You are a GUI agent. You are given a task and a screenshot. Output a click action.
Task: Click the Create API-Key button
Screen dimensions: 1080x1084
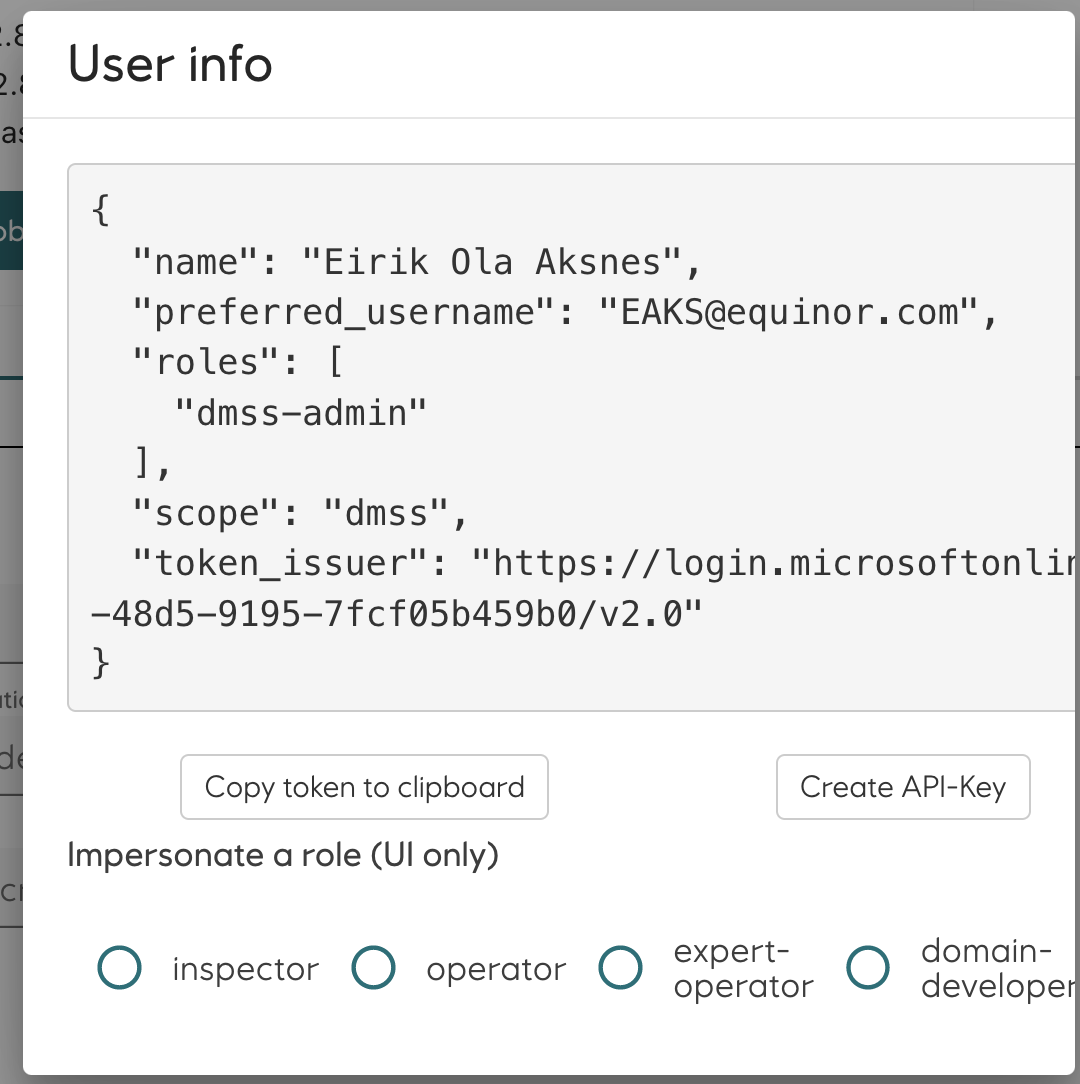click(x=903, y=787)
